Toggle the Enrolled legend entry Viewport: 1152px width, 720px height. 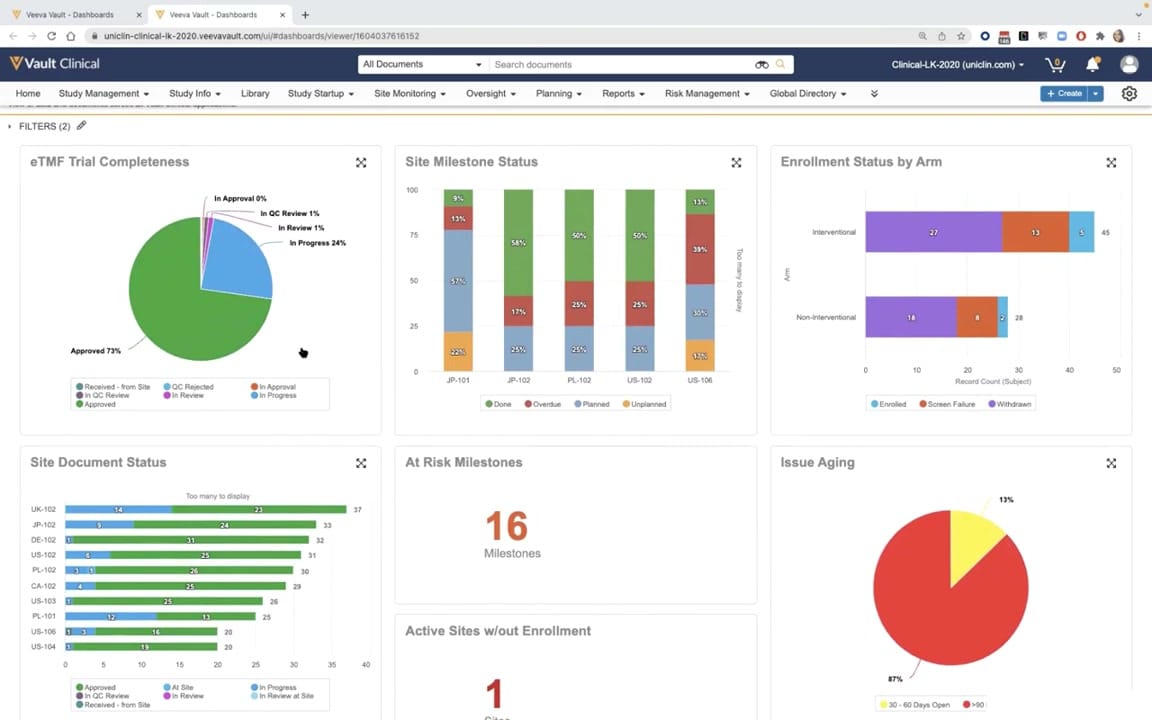[888, 404]
